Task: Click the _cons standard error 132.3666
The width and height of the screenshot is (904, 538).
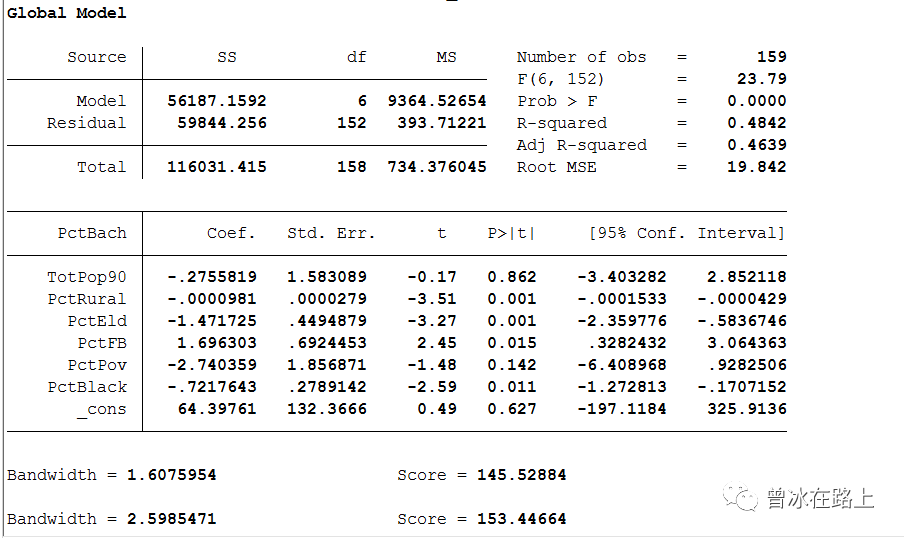Action: tap(327, 409)
